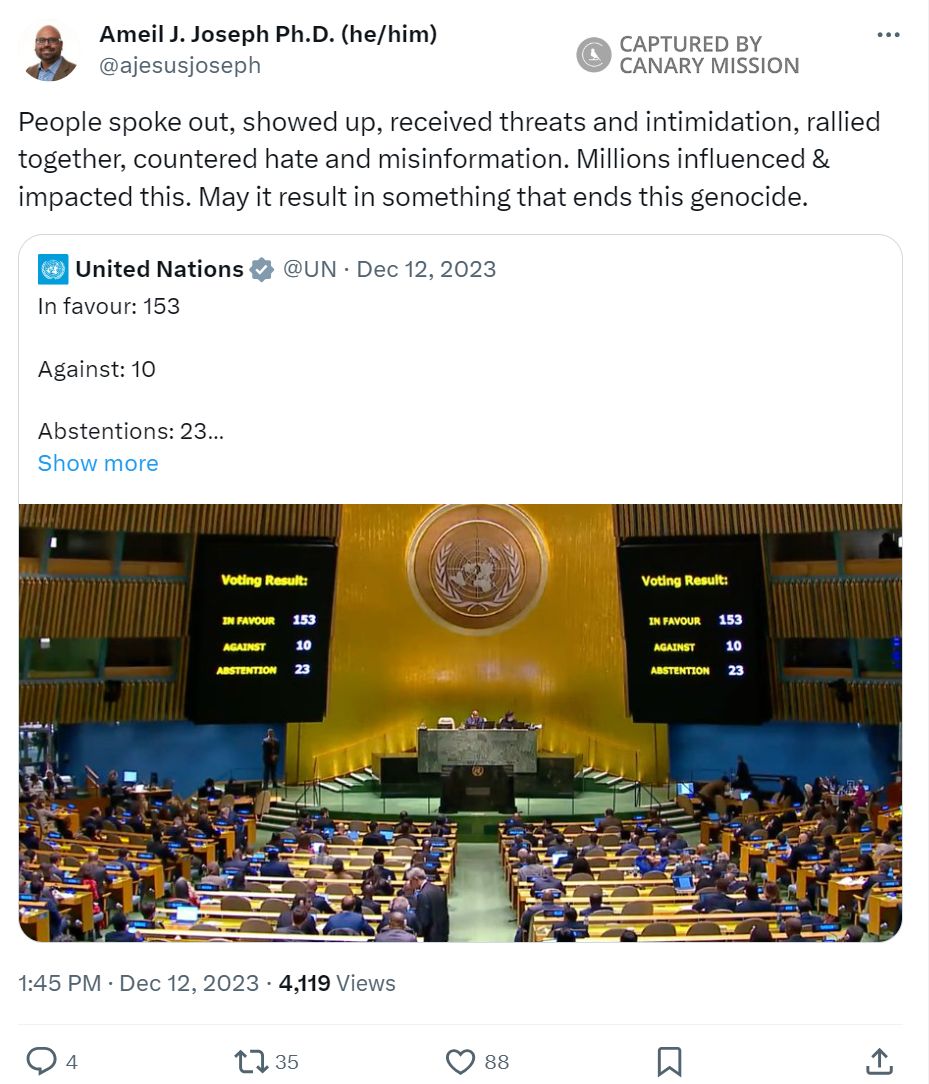Repost this tweet using the retweet icon
929x1084 pixels.
(250, 1061)
